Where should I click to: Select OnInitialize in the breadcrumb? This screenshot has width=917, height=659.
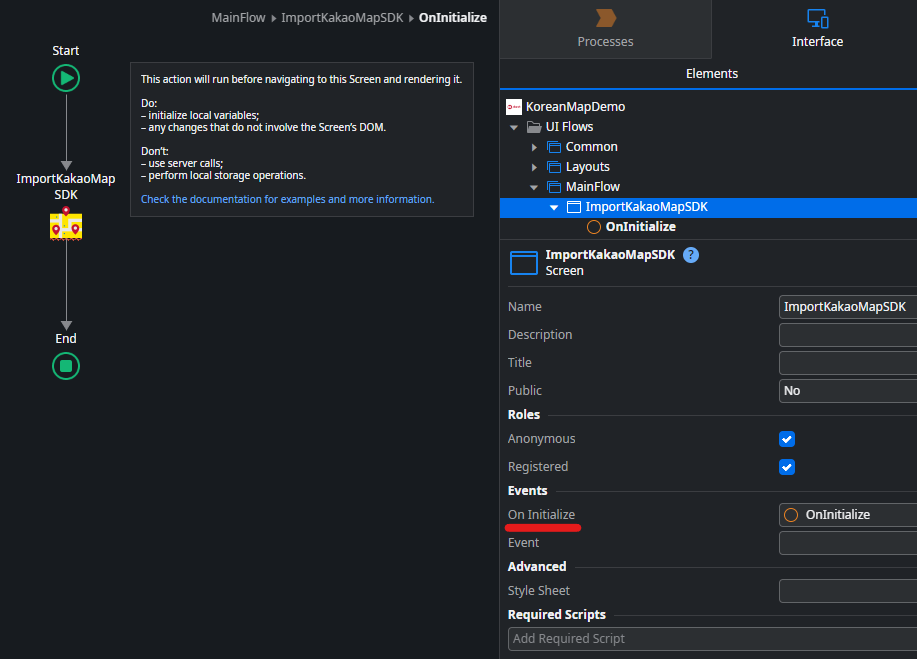[453, 18]
